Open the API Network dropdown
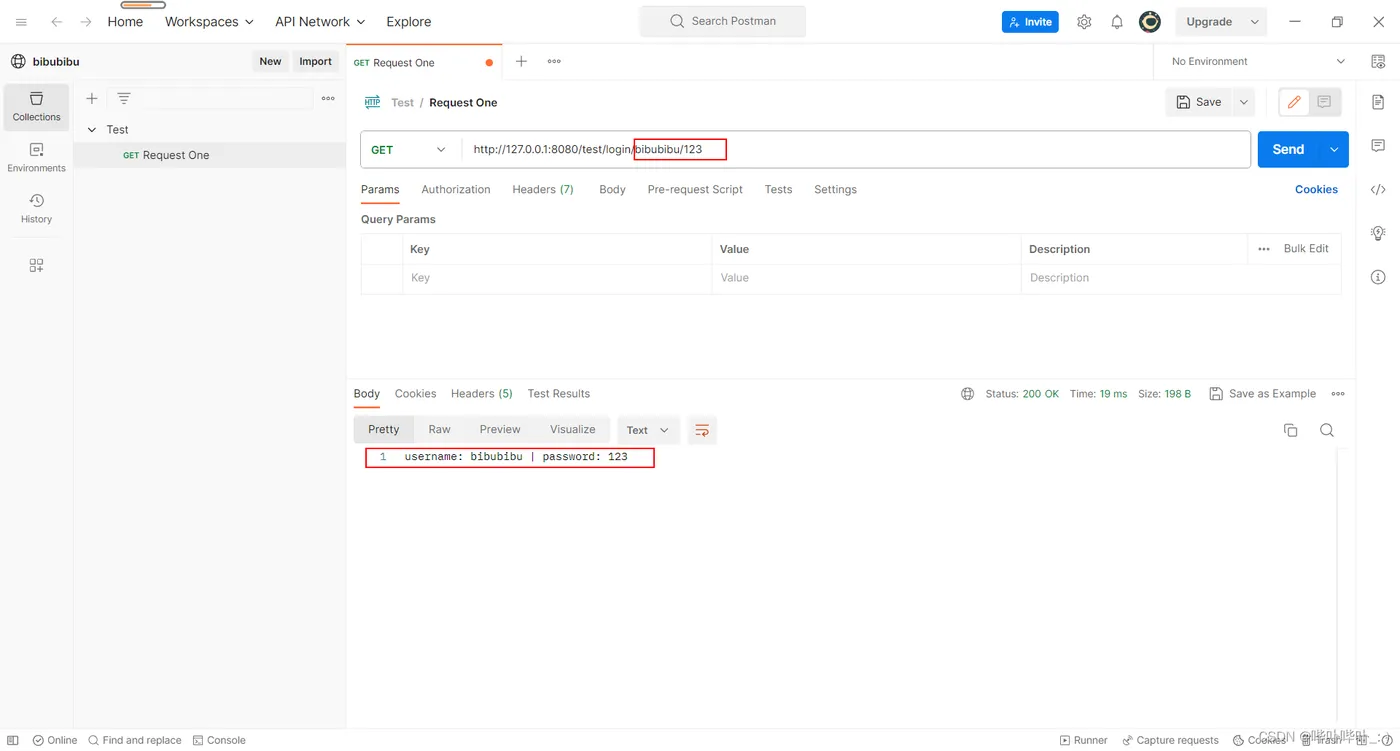Screen dimensions: 1400x751 tap(320, 22)
